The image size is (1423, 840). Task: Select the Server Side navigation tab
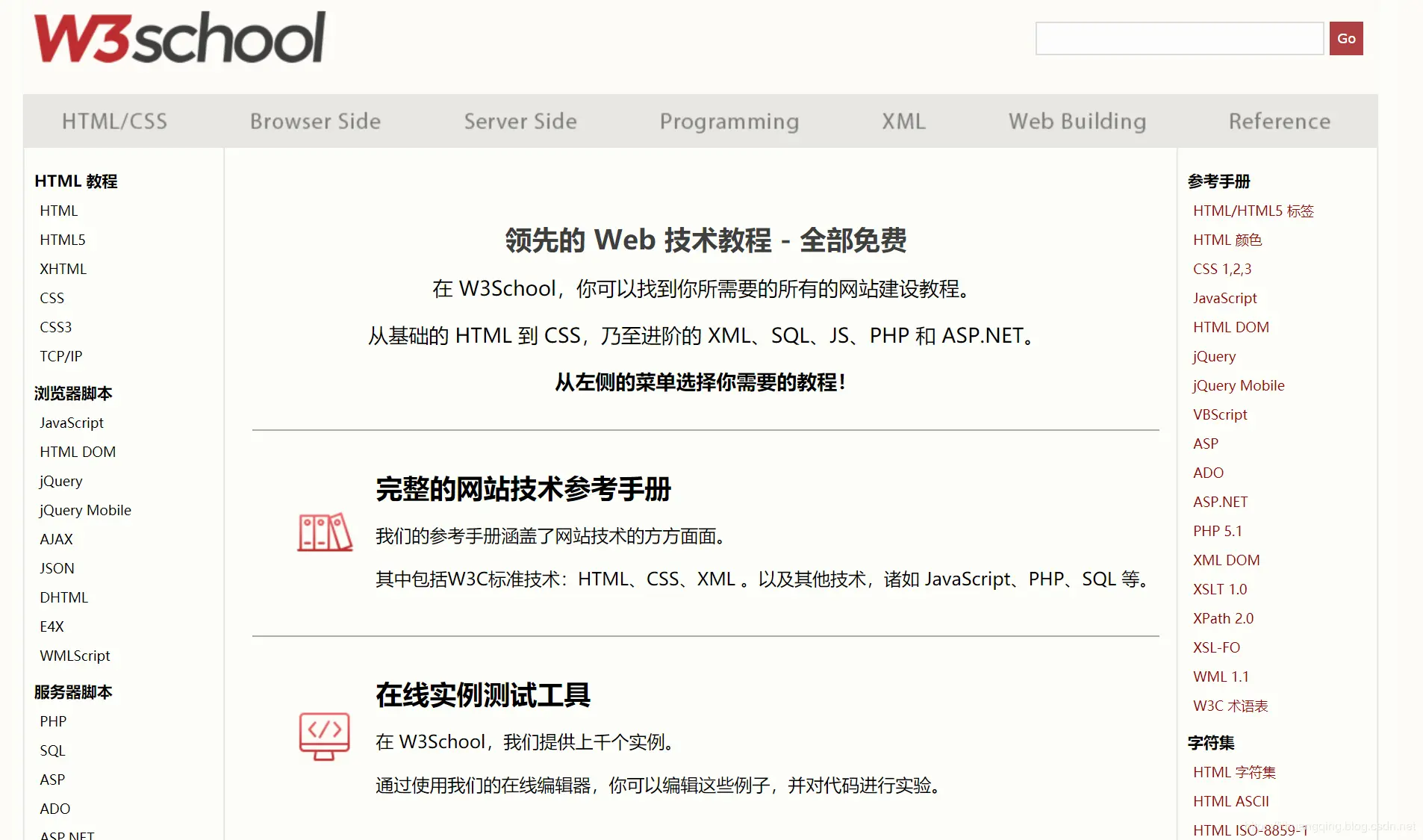point(520,121)
